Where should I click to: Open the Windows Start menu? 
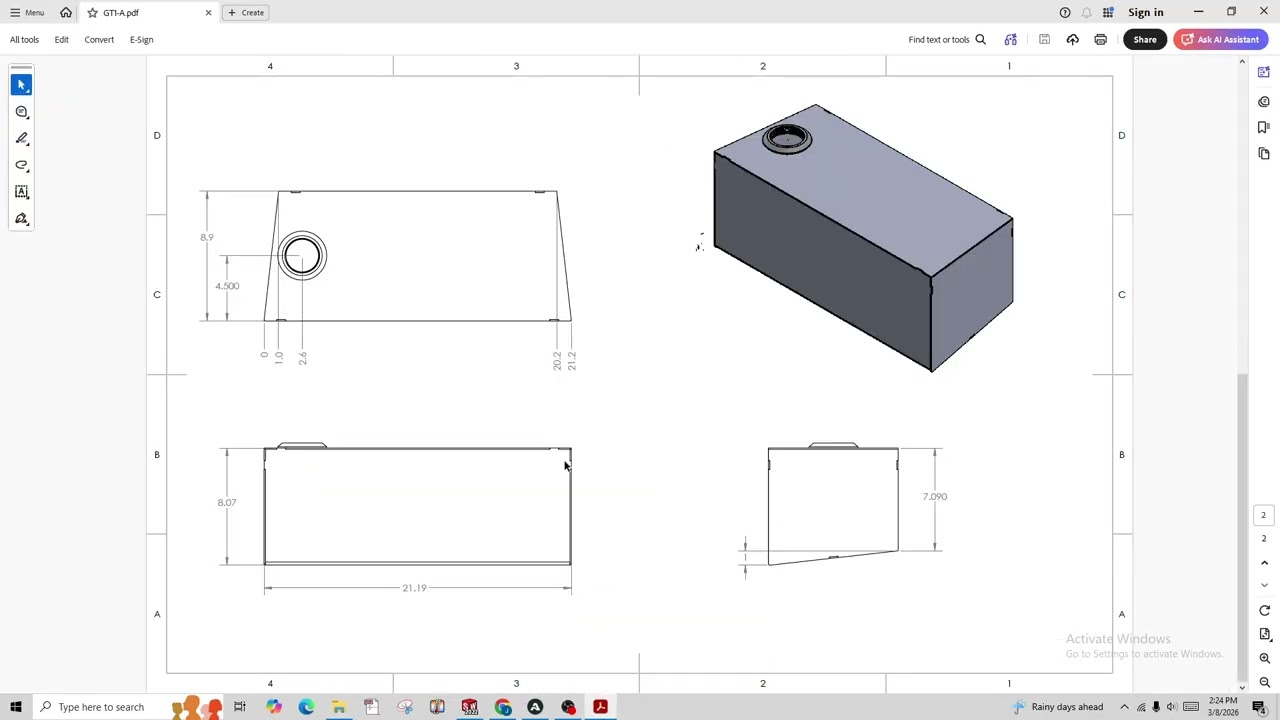(16, 707)
